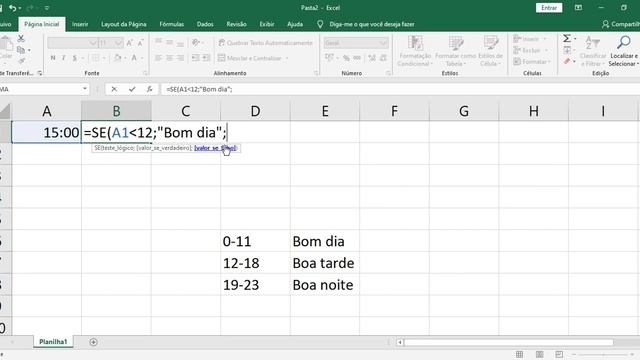Click the increase font size icon

coord(129,43)
